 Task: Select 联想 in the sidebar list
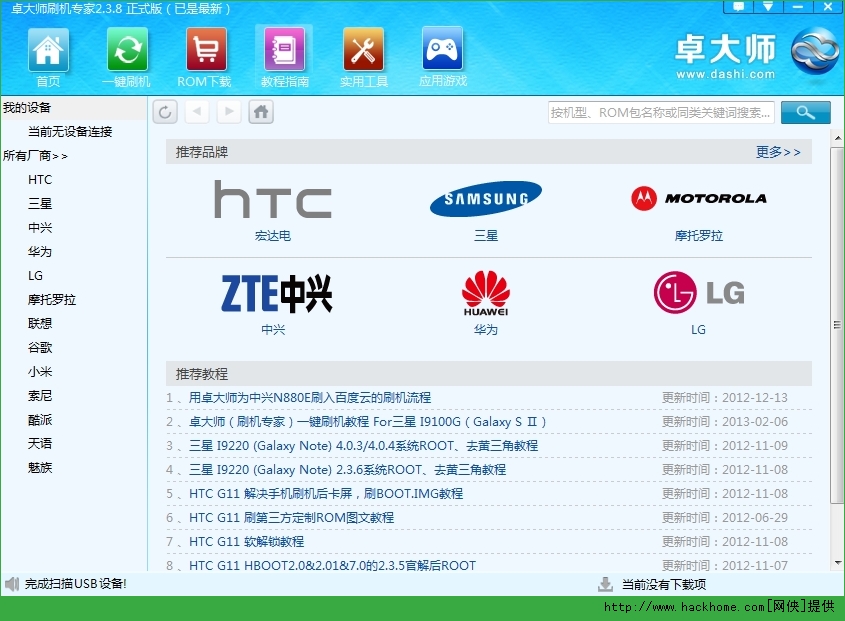tap(40, 323)
